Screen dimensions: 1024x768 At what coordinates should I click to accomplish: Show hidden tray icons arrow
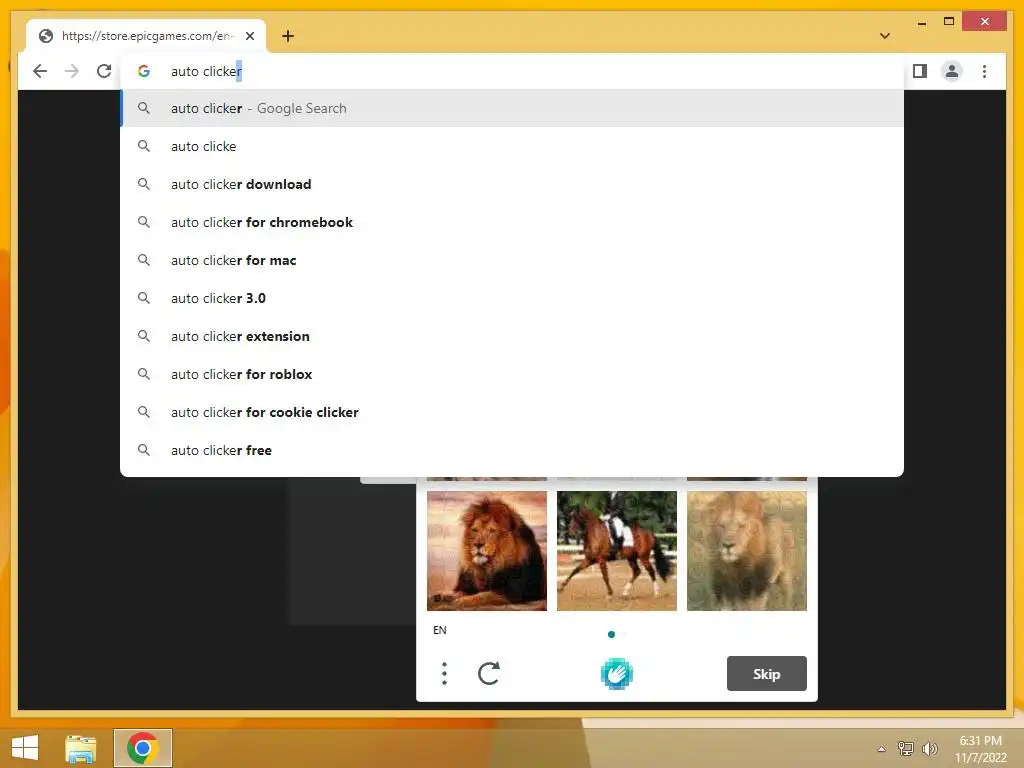pyautogui.click(x=881, y=749)
